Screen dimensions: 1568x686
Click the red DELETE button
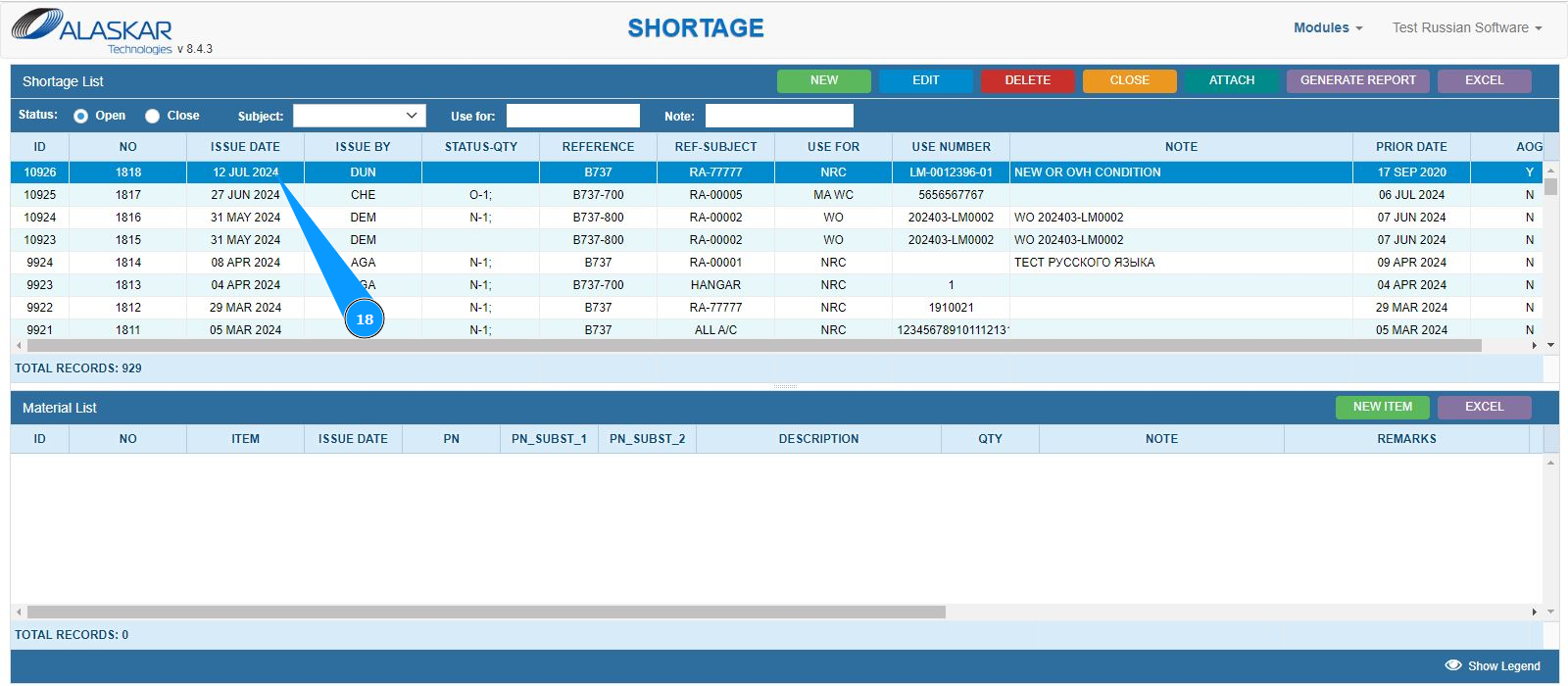1028,80
